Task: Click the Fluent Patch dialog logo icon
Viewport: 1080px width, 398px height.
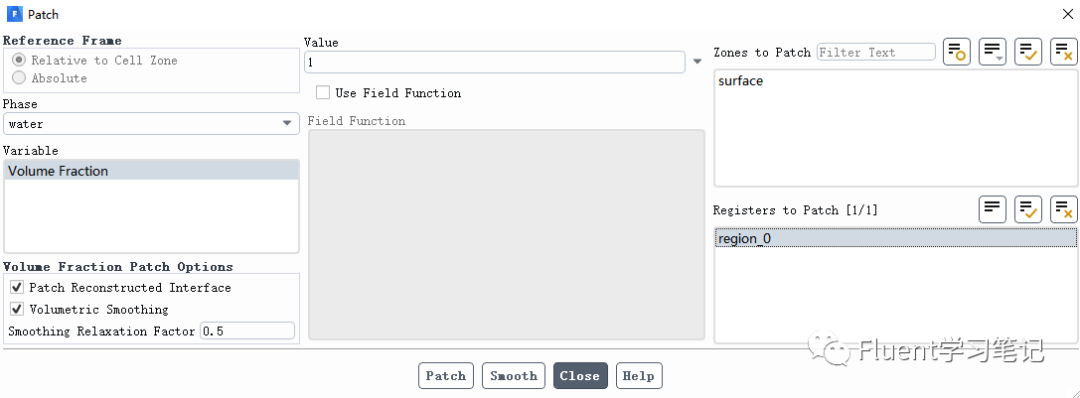Action: click(14, 14)
